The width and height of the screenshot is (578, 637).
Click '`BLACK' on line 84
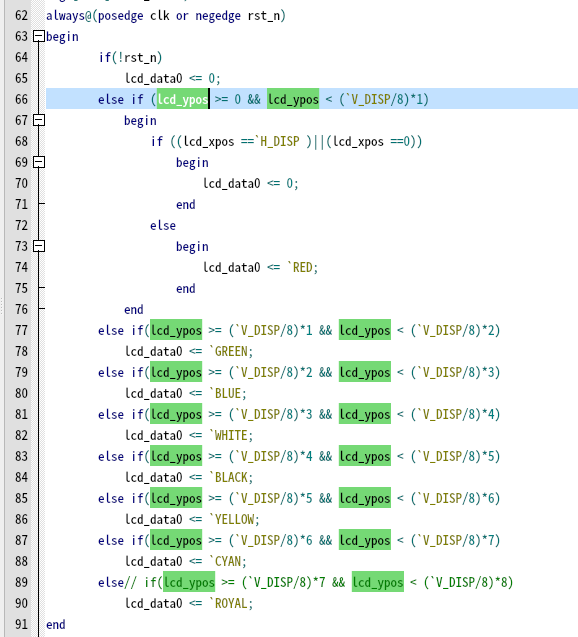pos(228,477)
